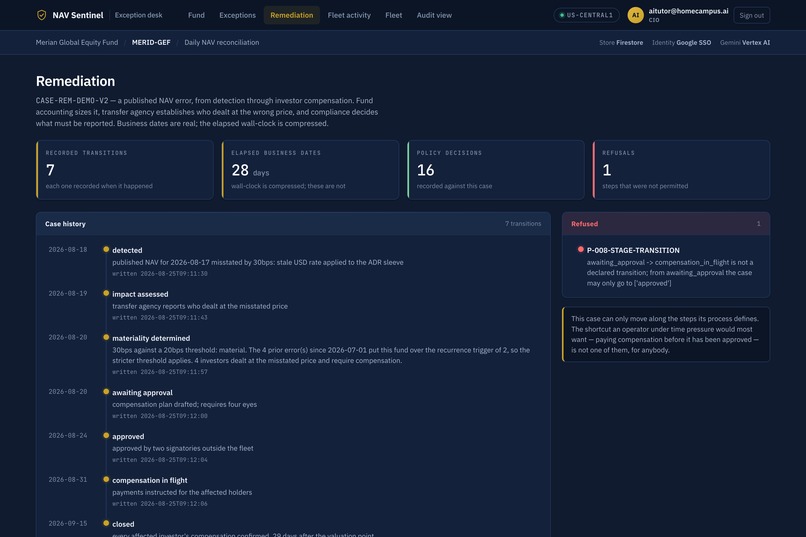Click the date 2026-08-31 in case history

[68, 479]
